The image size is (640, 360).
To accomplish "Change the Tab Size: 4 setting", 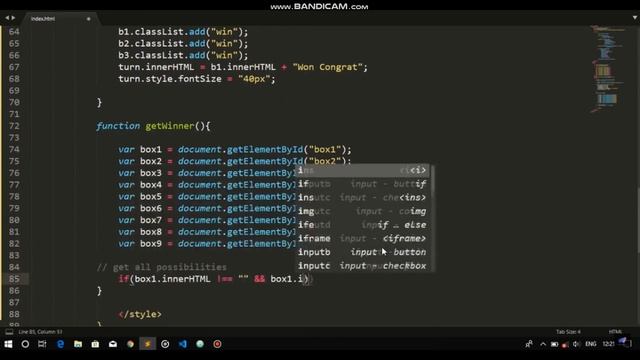I will 568,332.
